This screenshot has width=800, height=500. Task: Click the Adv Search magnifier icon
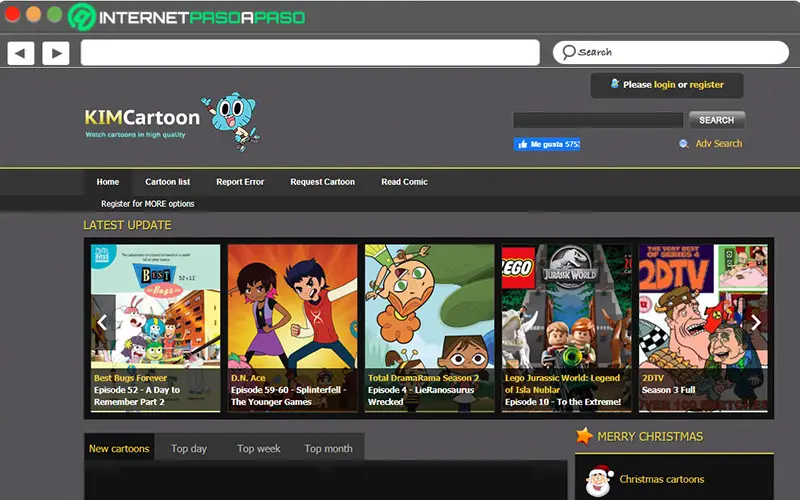tap(684, 144)
